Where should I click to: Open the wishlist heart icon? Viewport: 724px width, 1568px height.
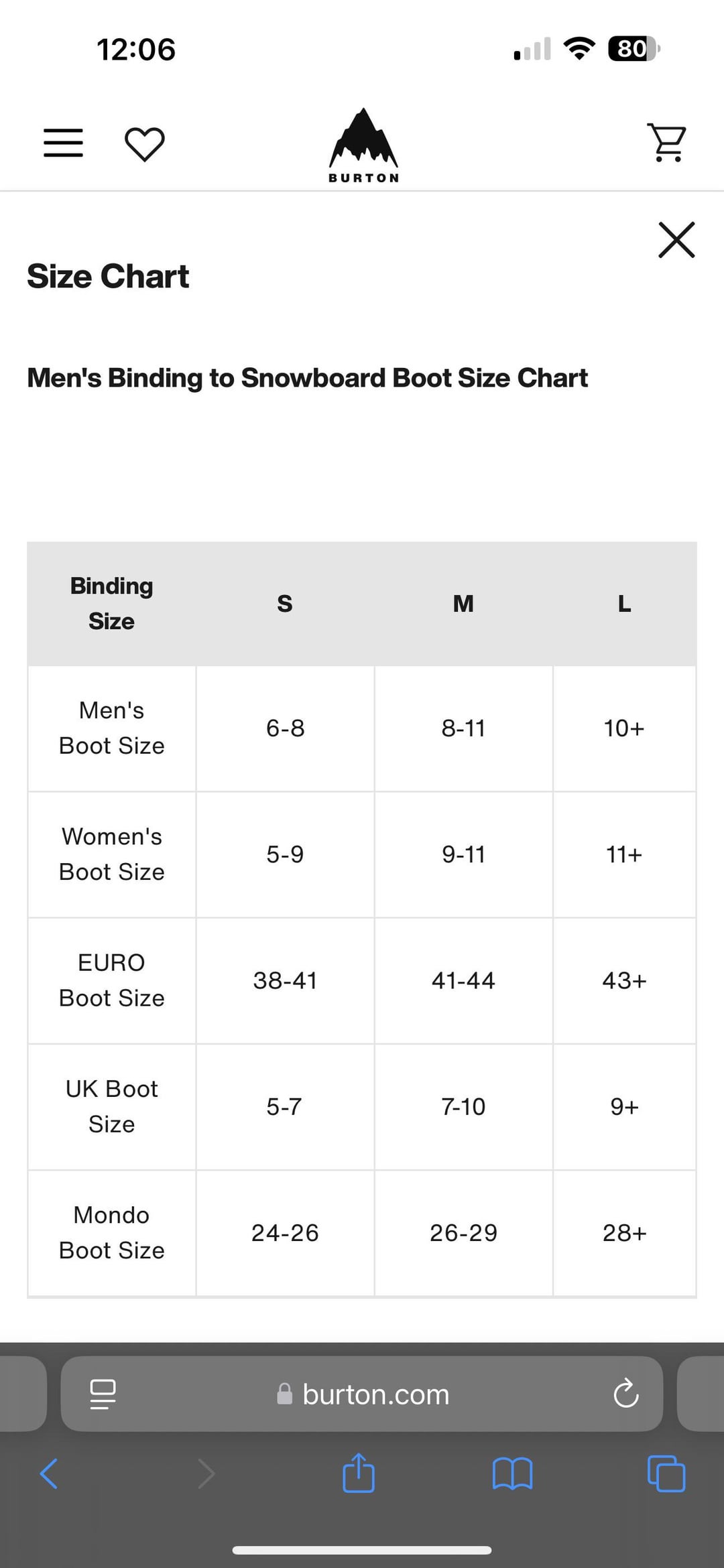[145, 143]
